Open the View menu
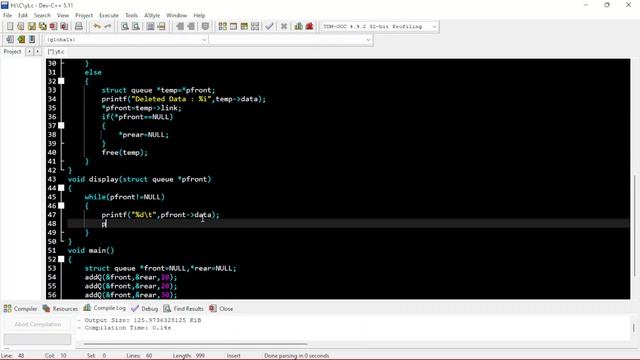640x360 pixels. coord(63,15)
